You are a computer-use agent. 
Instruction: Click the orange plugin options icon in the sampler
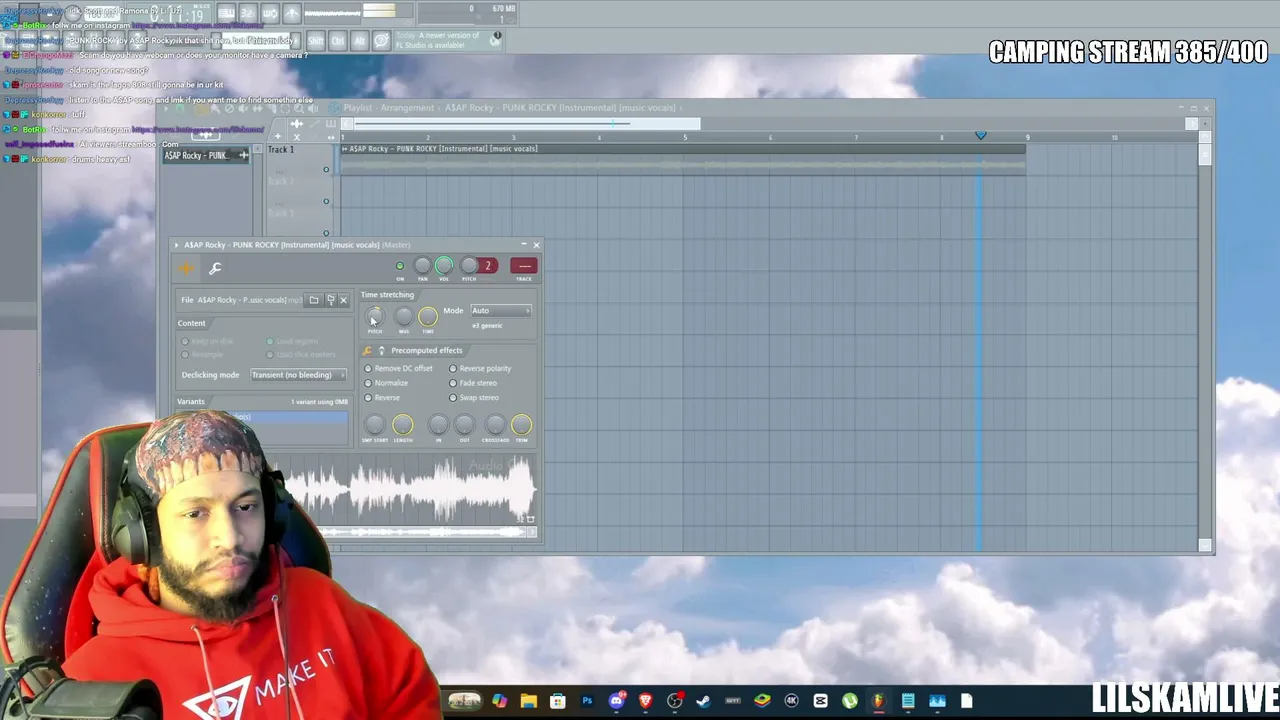(x=186, y=268)
